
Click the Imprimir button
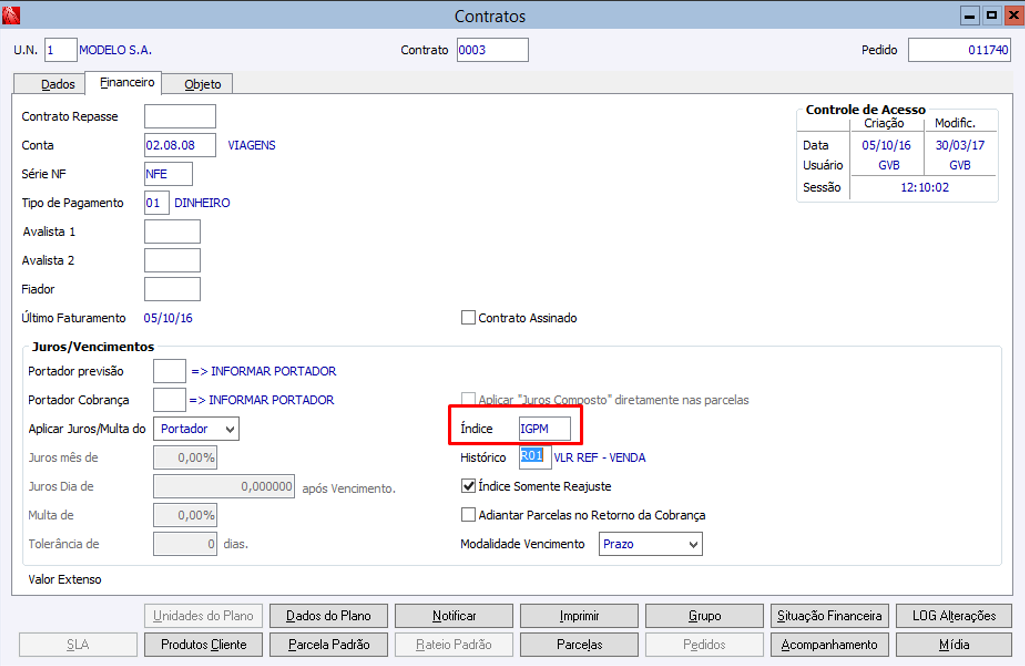pos(579,616)
